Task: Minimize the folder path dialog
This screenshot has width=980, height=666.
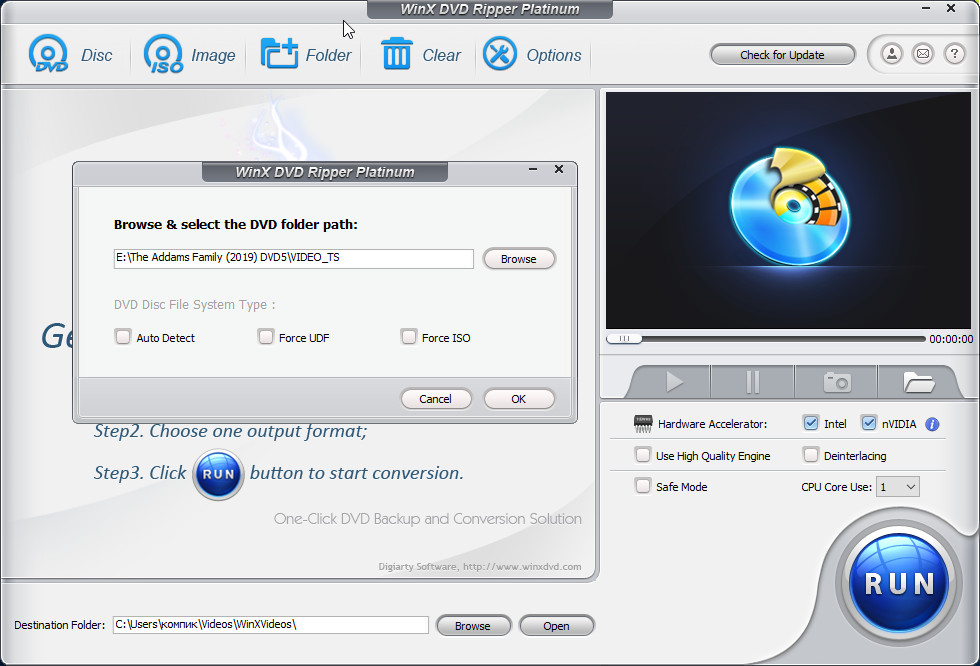Action: (533, 169)
